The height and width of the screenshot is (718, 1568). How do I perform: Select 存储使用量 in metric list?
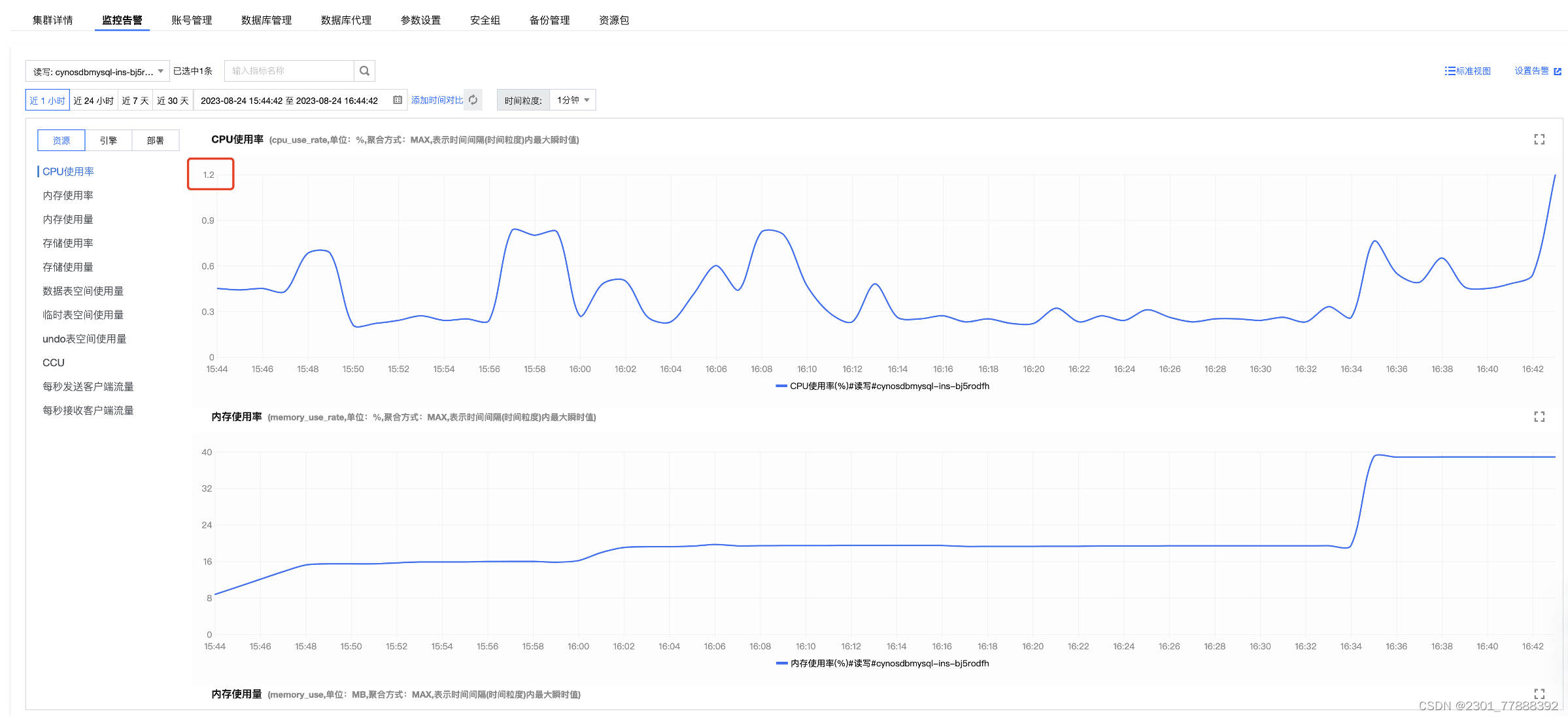pos(68,267)
